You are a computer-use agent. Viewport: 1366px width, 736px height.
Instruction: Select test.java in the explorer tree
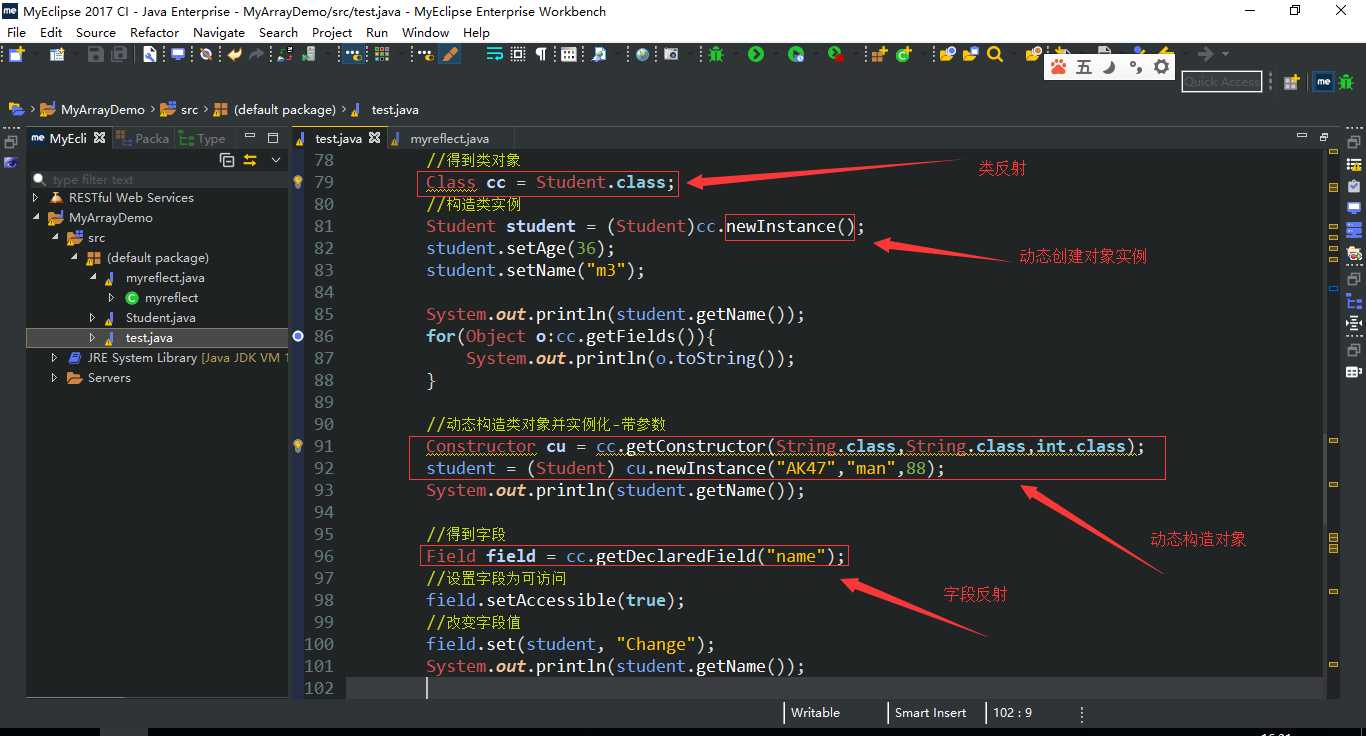(x=149, y=338)
